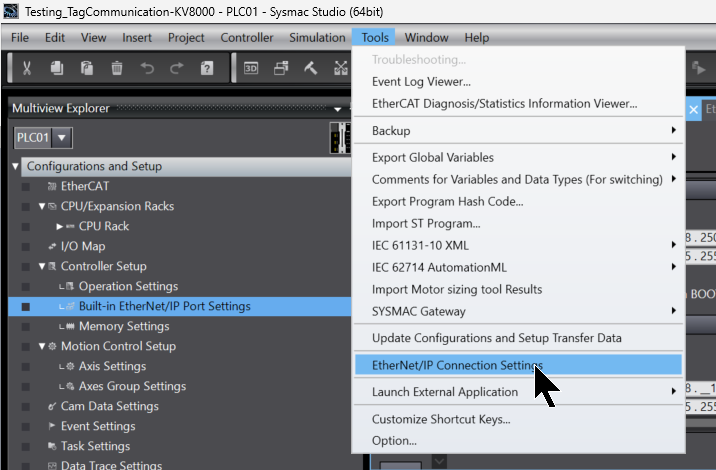
Task: Select EtherNet/IP Connection Settings menu item
Action: coord(518,365)
